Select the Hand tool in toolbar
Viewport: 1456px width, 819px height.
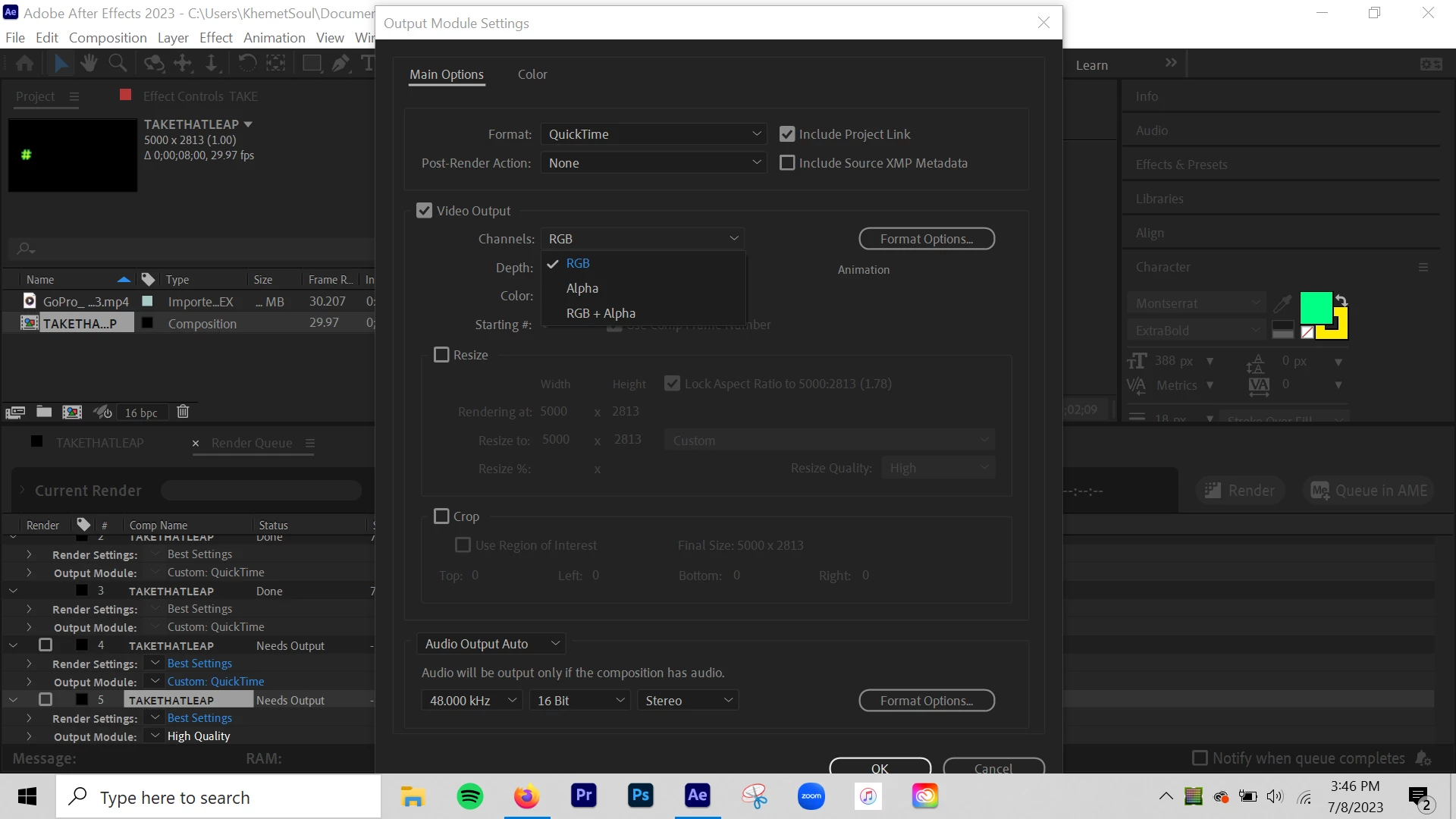pyautogui.click(x=89, y=64)
